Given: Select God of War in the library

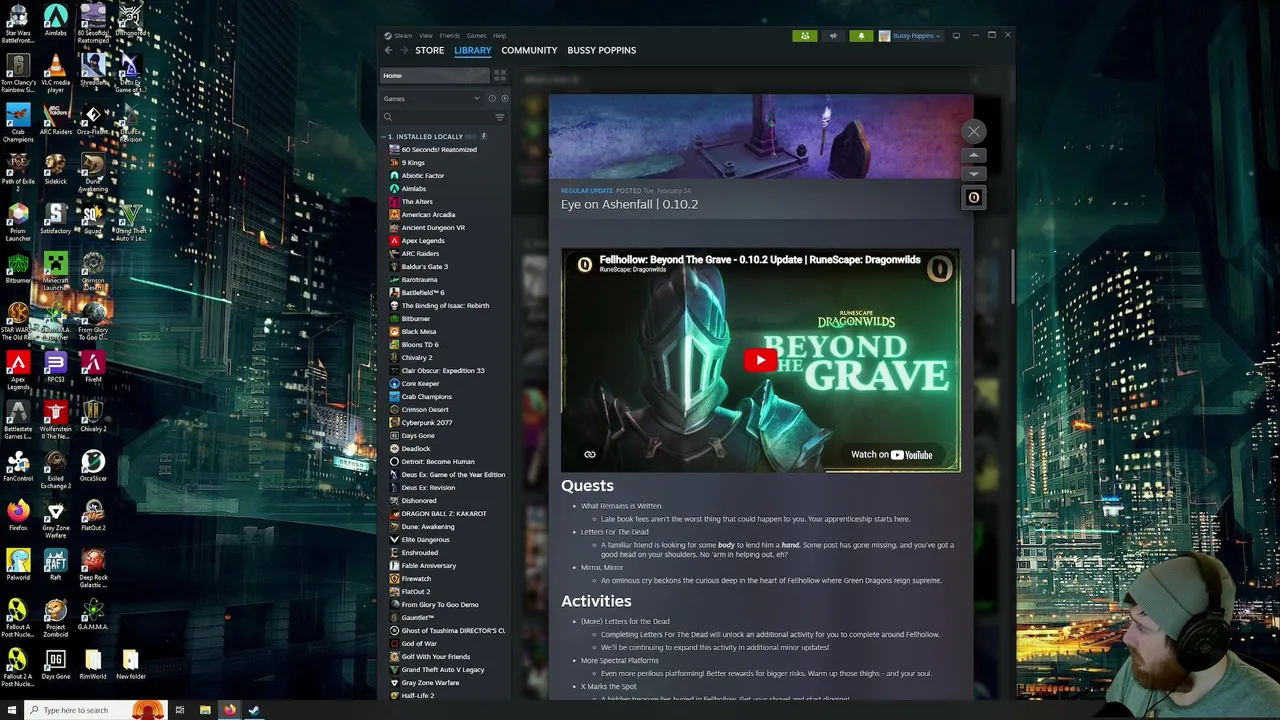Looking at the screenshot, I should click(x=419, y=644).
